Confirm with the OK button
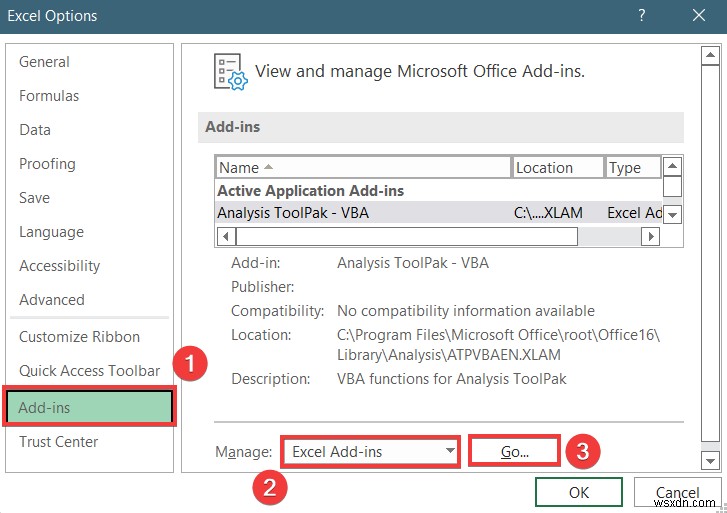 579,492
